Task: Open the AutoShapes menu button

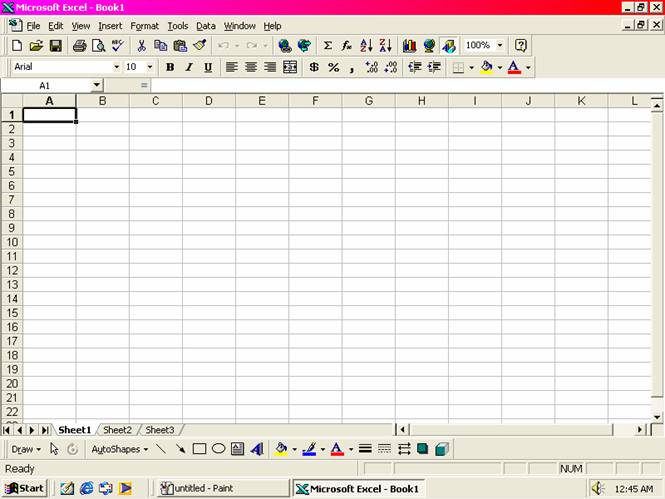Action: (119, 449)
